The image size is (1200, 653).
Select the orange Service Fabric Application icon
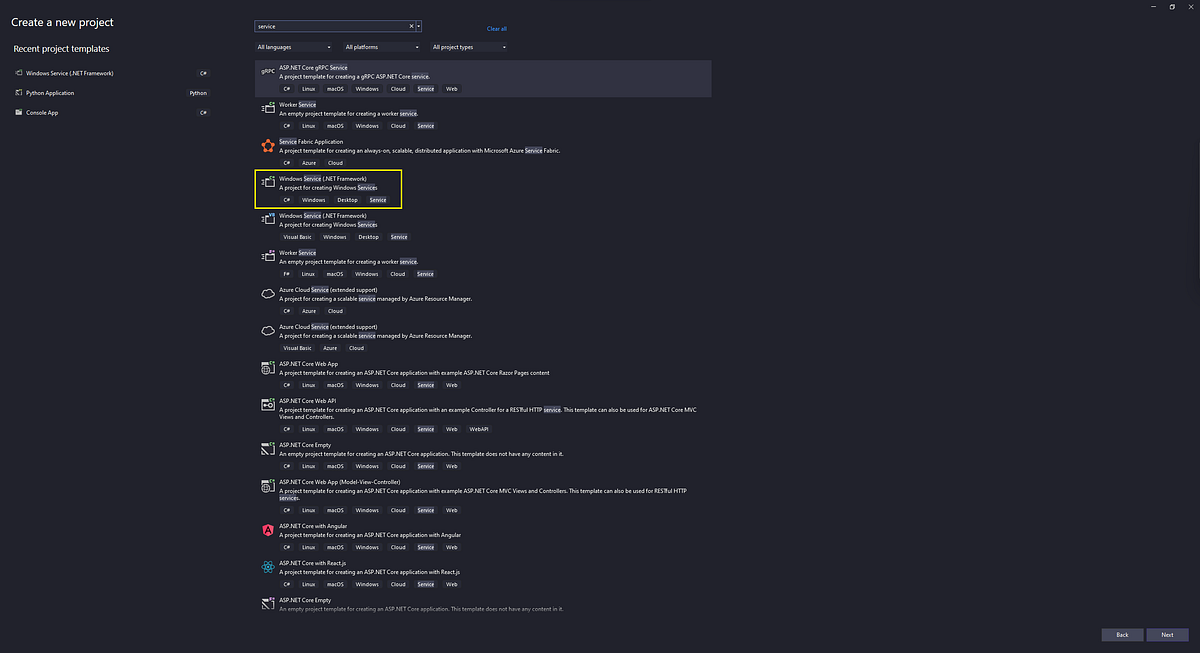coord(267,146)
